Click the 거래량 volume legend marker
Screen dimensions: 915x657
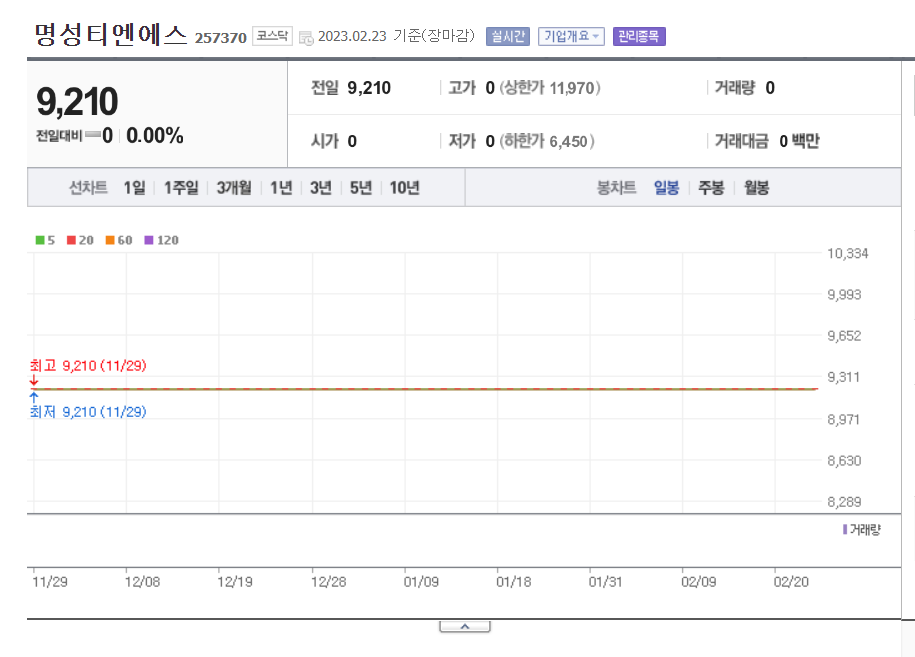point(845,529)
